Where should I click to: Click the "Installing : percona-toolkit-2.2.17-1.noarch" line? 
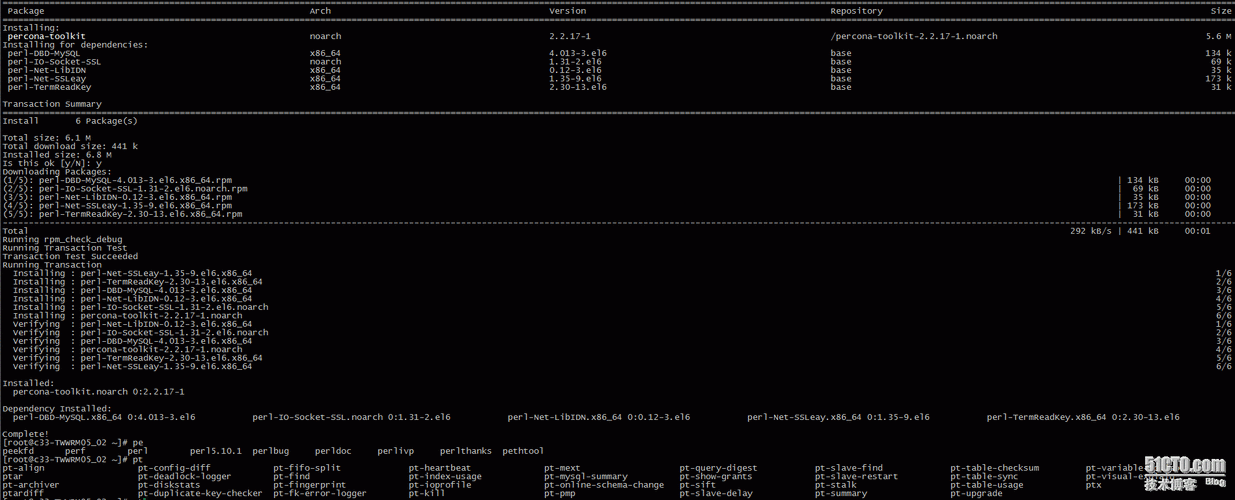pos(127,316)
